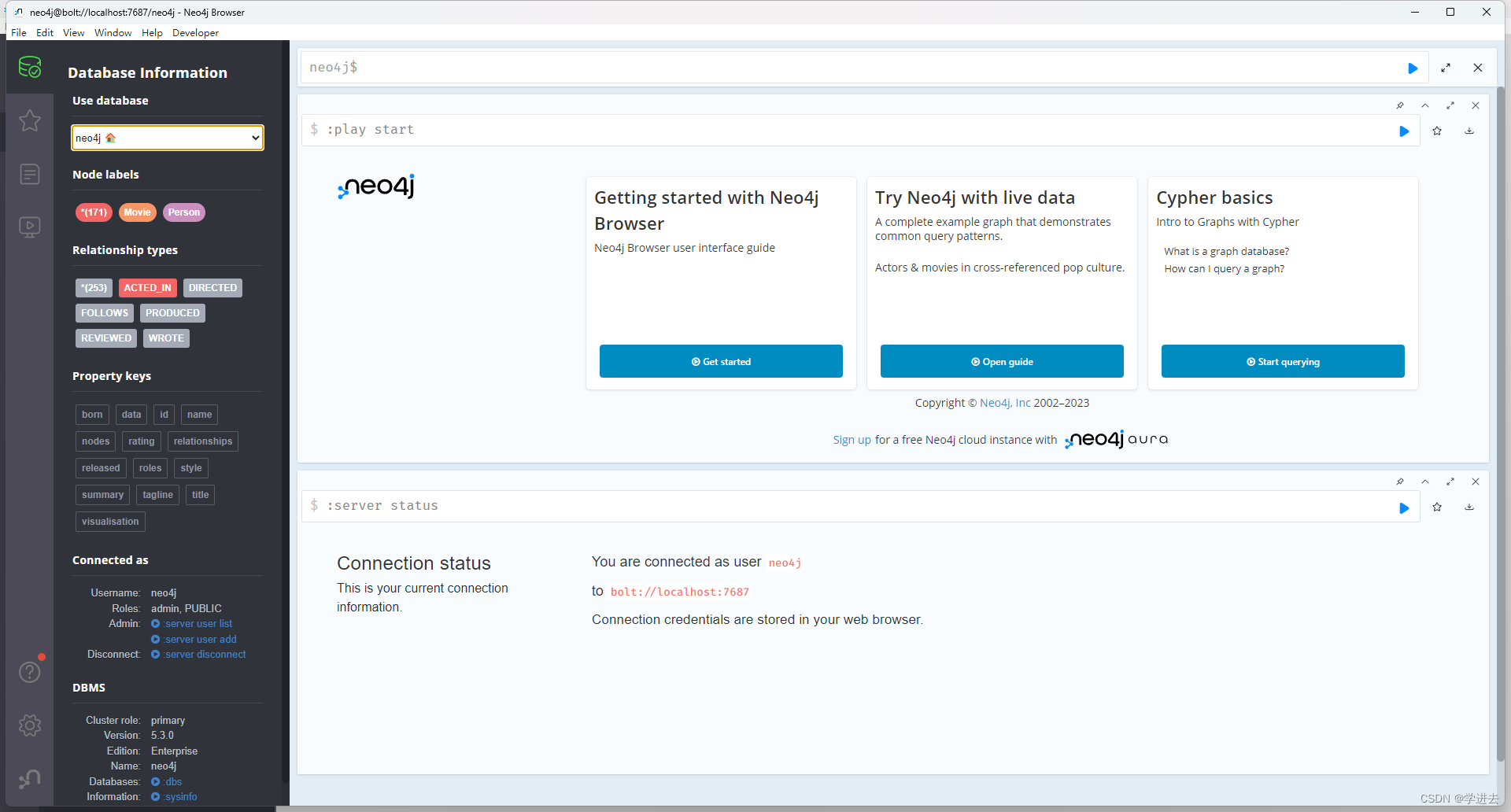Image resolution: width=1511 pixels, height=812 pixels.
Task: Collapse the :play start frame
Action: pos(1425,105)
